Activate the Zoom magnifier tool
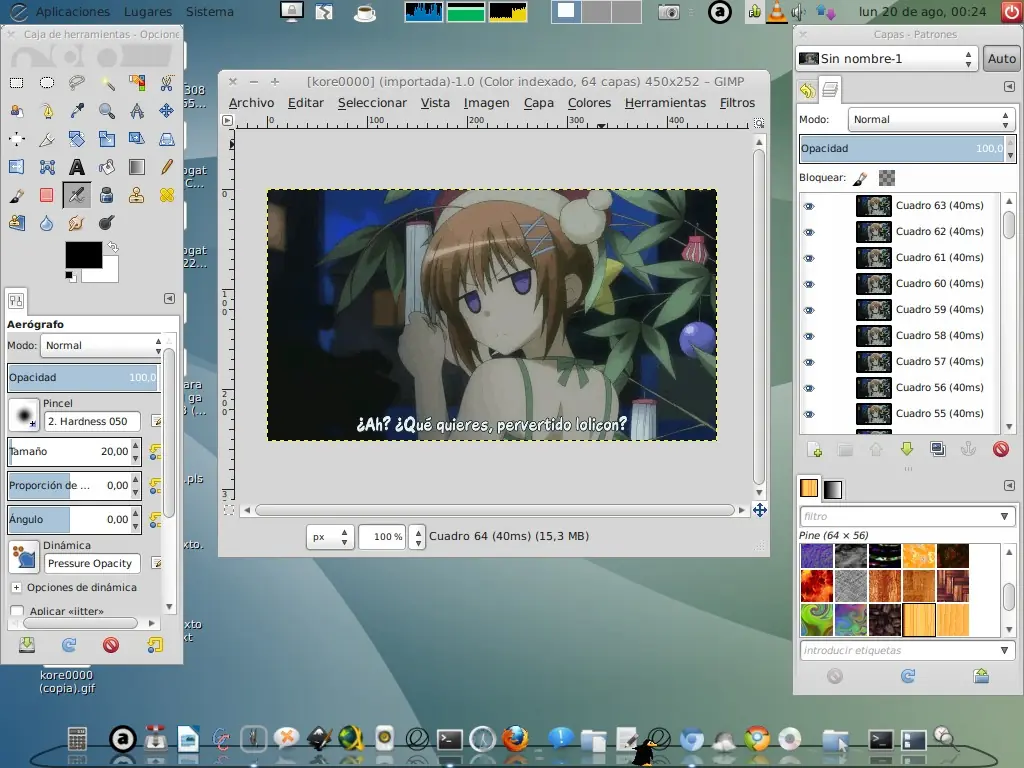This screenshot has width=1024, height=768. coord(107,111)
